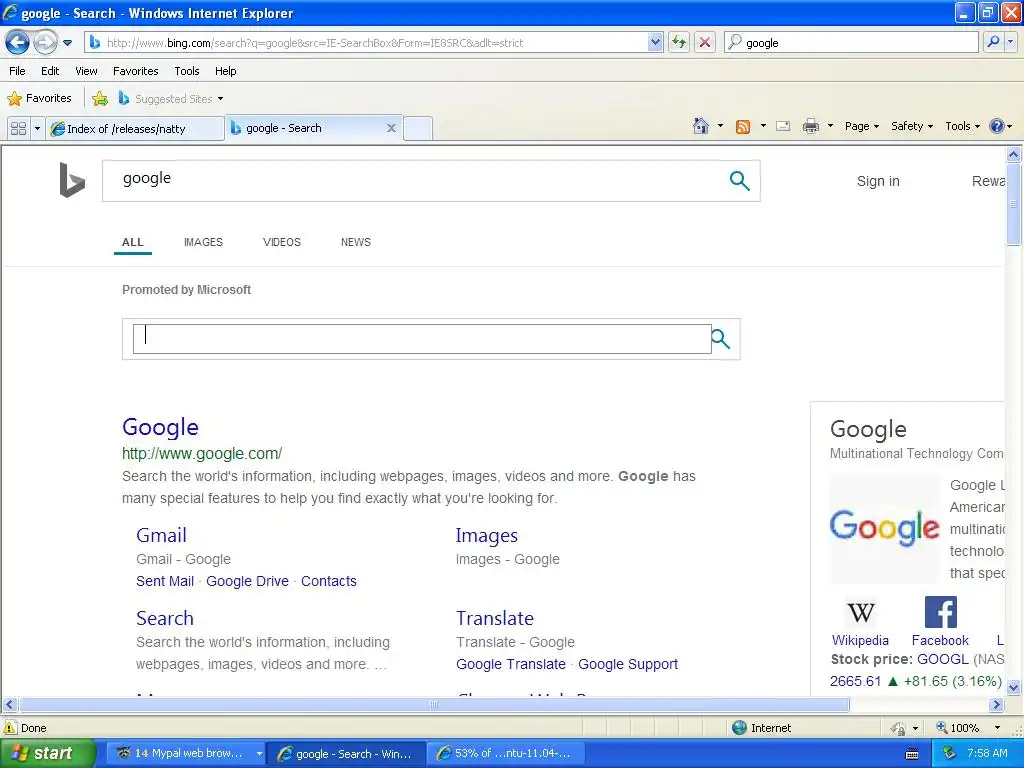Open the Translate sitelink

click(x=494, y=618)
